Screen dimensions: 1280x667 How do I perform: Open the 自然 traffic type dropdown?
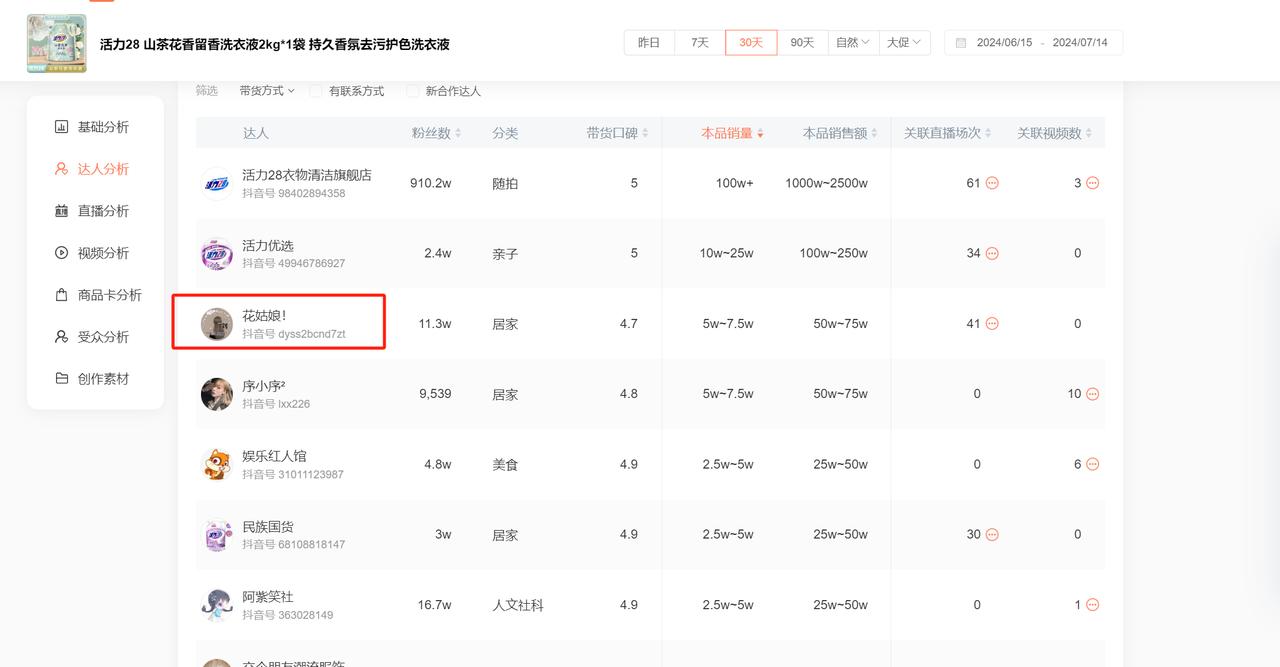pyautogui.click(x=851, y=42)
